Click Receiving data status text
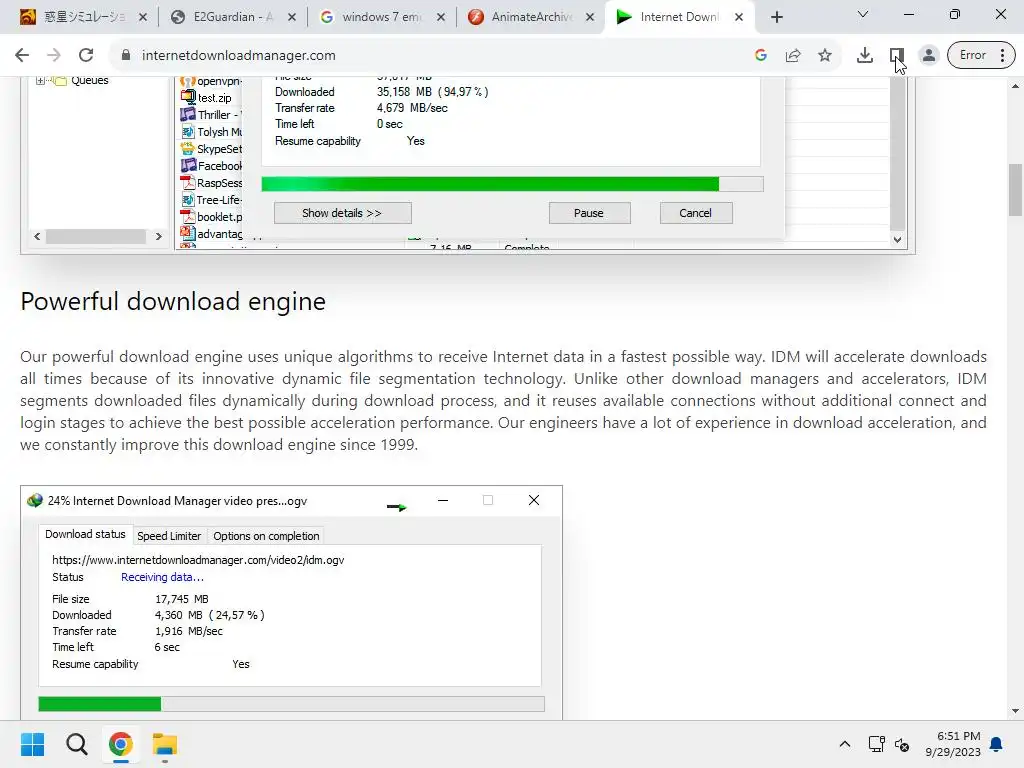Screen dimensions: 1024x768 pos(163,577)
